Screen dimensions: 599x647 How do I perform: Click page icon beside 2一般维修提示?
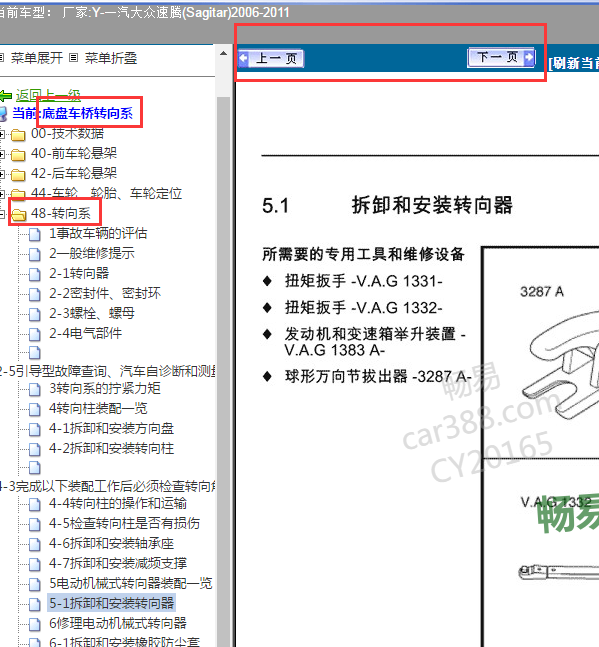35,254
